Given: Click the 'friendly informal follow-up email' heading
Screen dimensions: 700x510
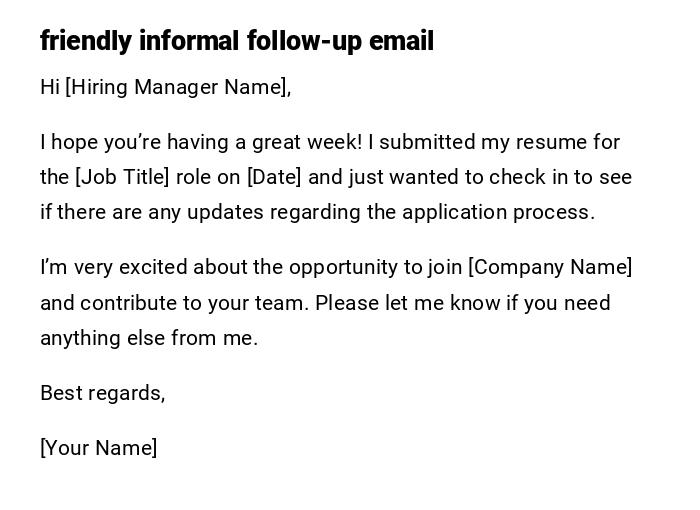Looking at the screenshot, I should coord(237,41).
